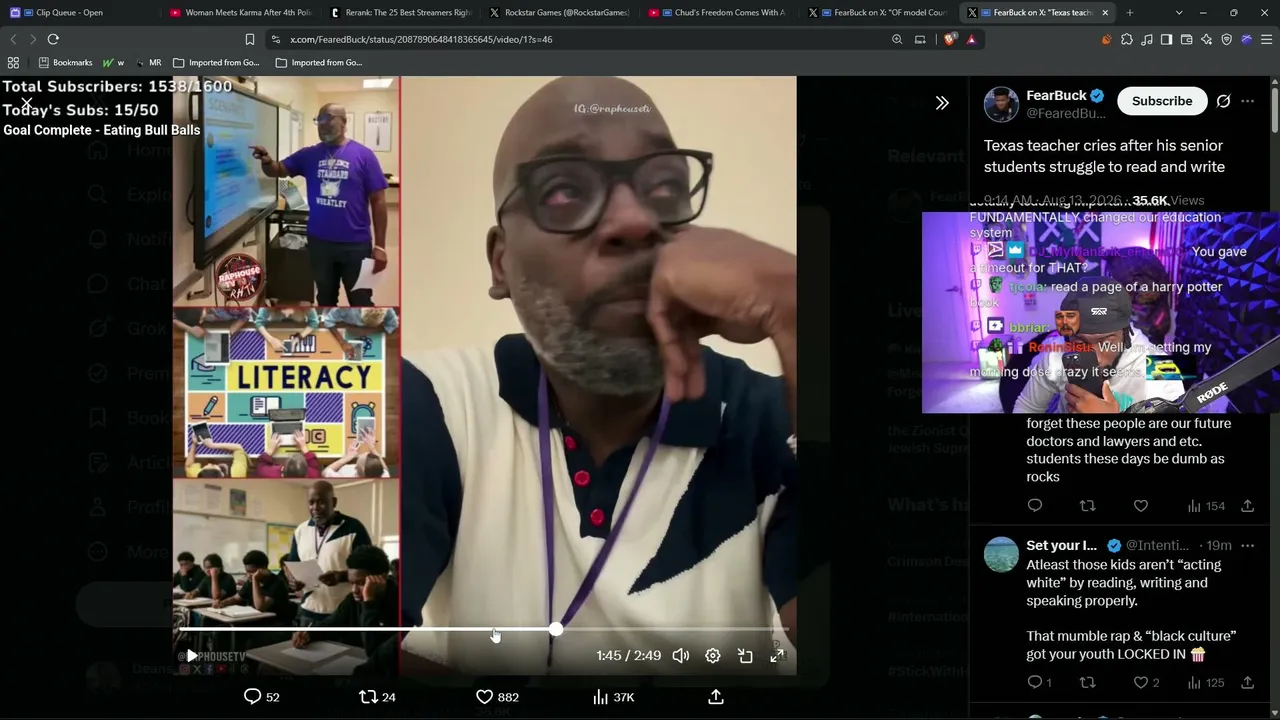The height and width of the screenshot is (720, 1280).
Task: Reply to the comment with 154 views
Action: (x=1035, y=506)
